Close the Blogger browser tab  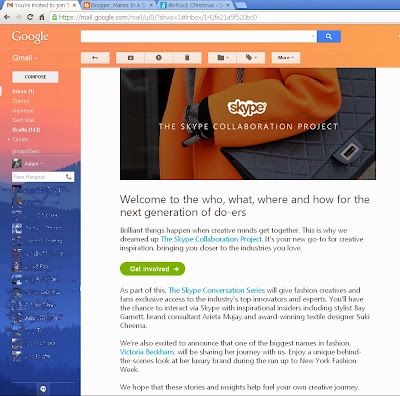[x=151, y=5]
